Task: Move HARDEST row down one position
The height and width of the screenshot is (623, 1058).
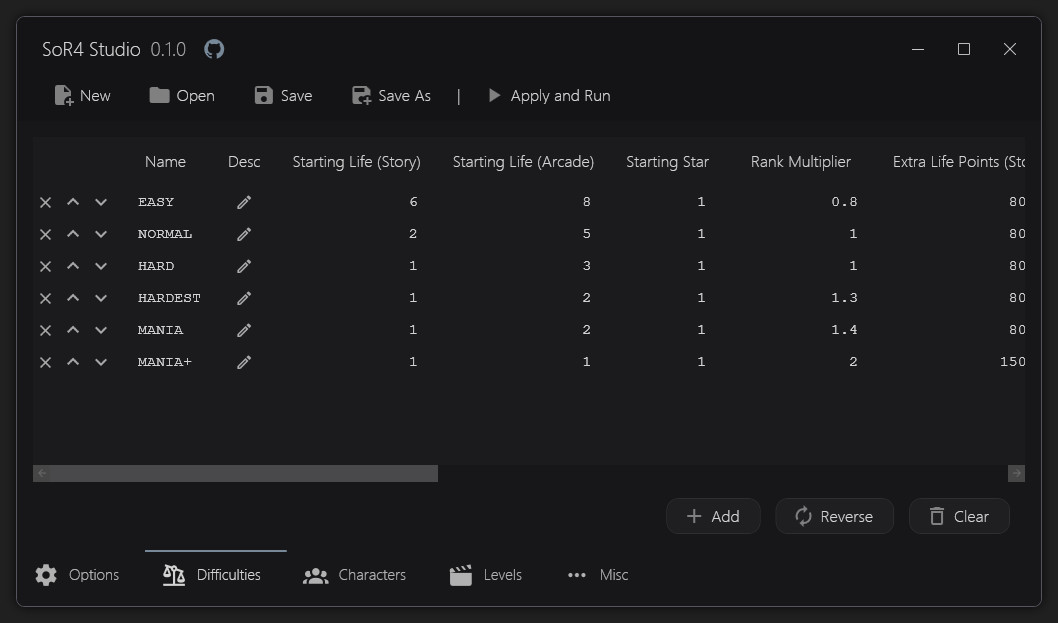Action: [101, 298]
